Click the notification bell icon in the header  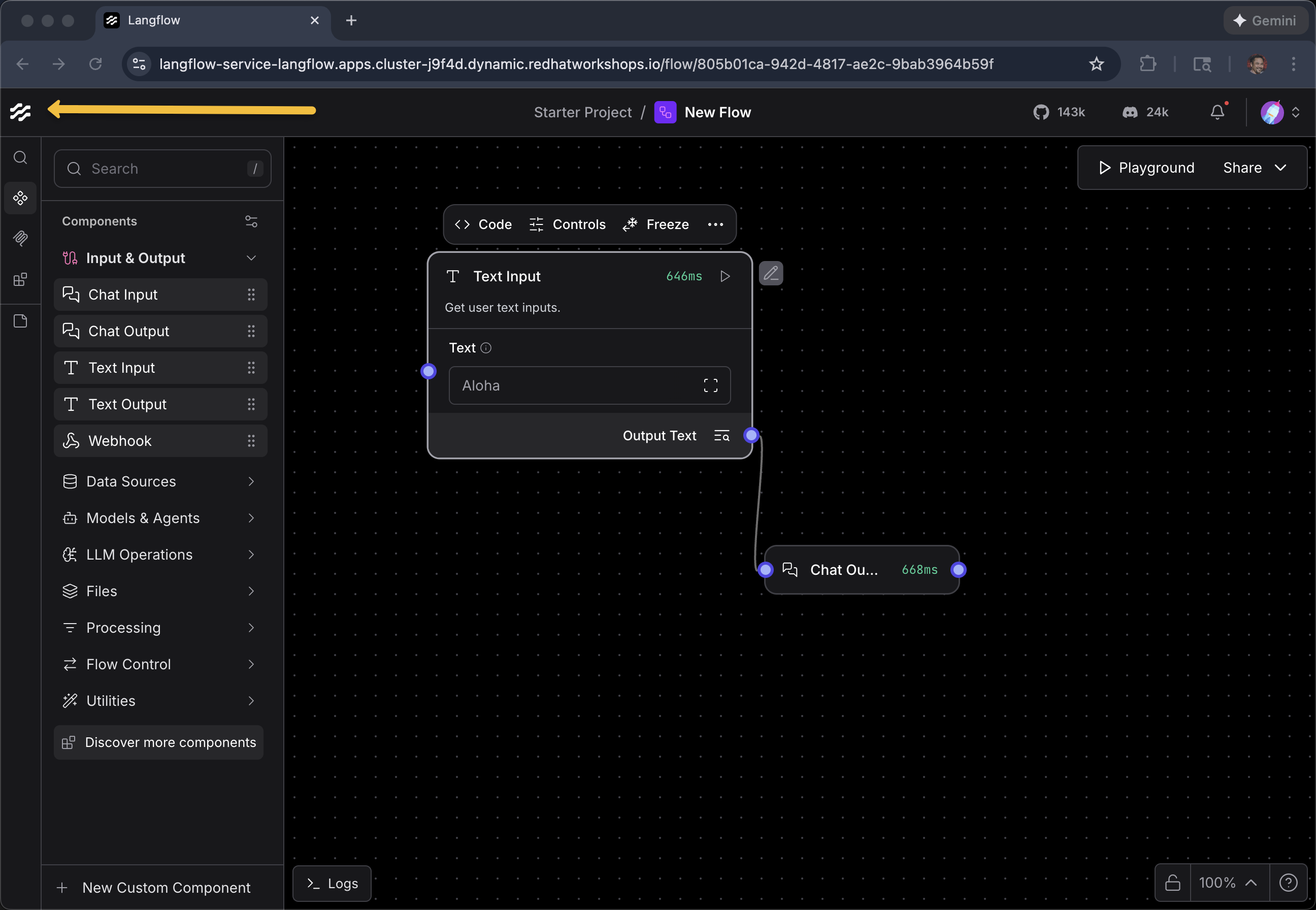click(1217, 112)
